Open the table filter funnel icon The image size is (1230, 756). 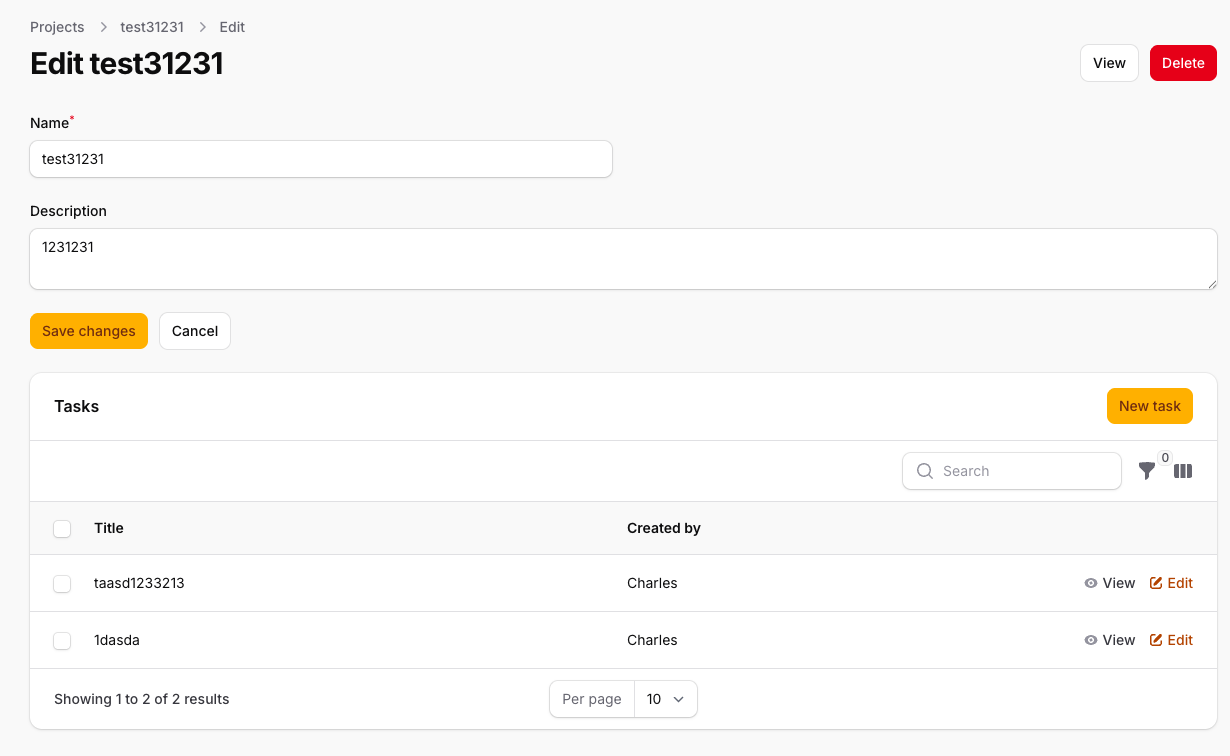(1147, 471)
